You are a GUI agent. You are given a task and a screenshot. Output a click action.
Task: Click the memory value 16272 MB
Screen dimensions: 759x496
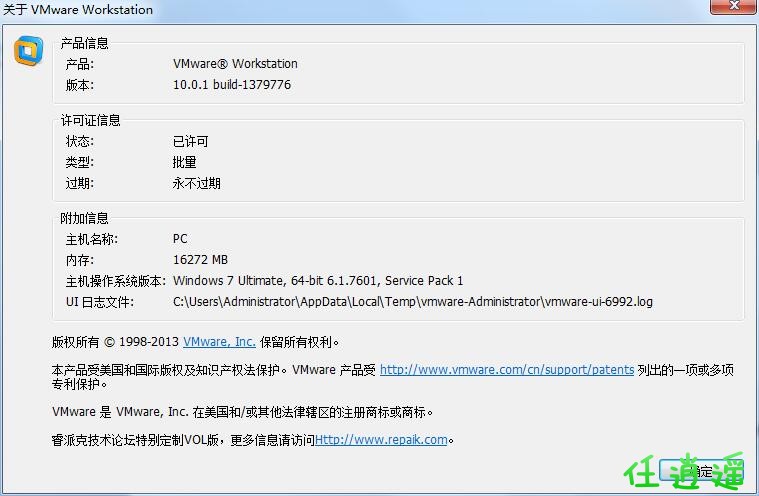(x=200, y=260)
